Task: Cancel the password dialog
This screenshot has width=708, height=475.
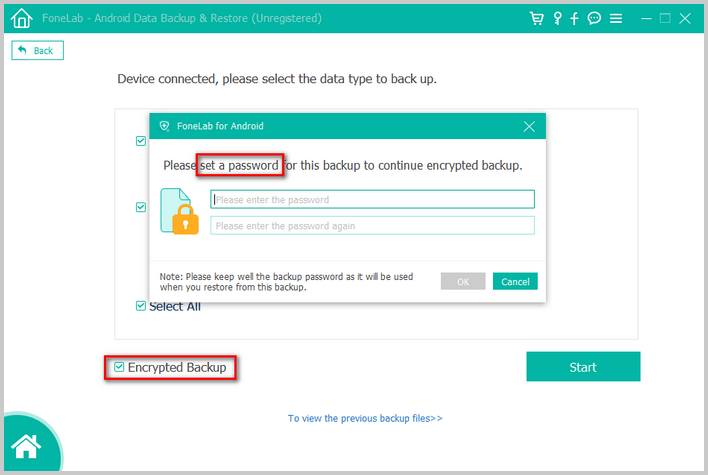Action: tap(515, 281)
